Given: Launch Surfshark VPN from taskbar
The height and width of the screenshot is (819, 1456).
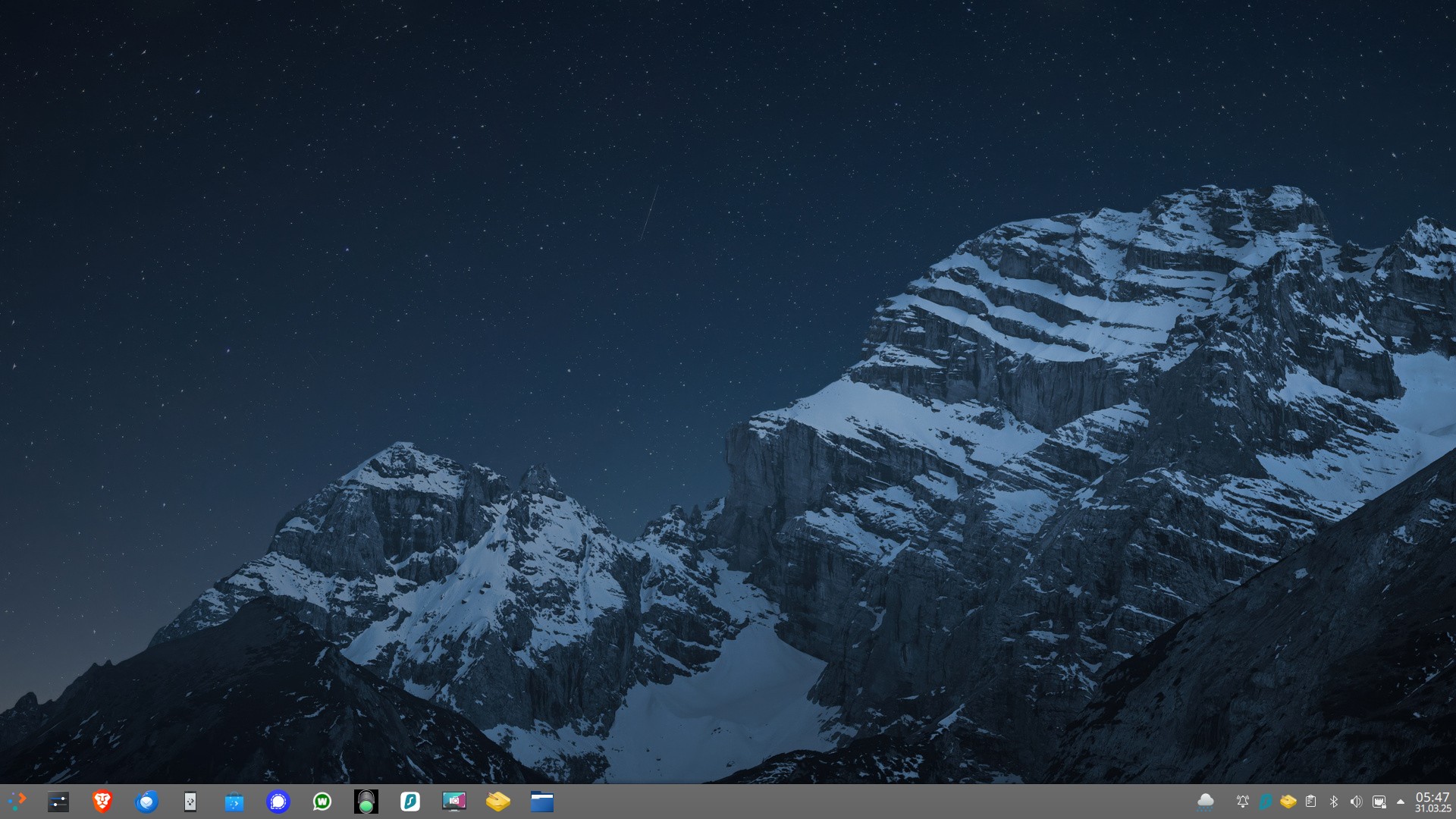Looking at the screenshot, I should point(410,802).
